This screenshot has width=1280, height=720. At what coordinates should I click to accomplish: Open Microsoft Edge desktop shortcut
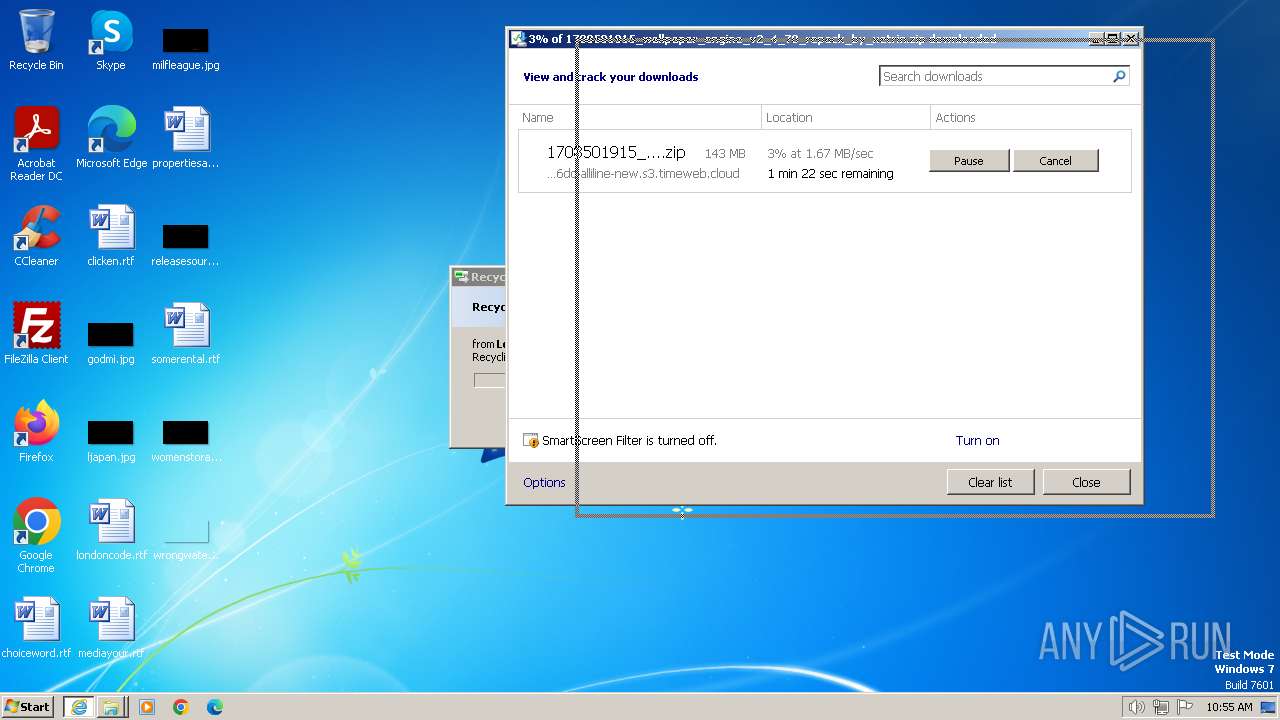111,137
